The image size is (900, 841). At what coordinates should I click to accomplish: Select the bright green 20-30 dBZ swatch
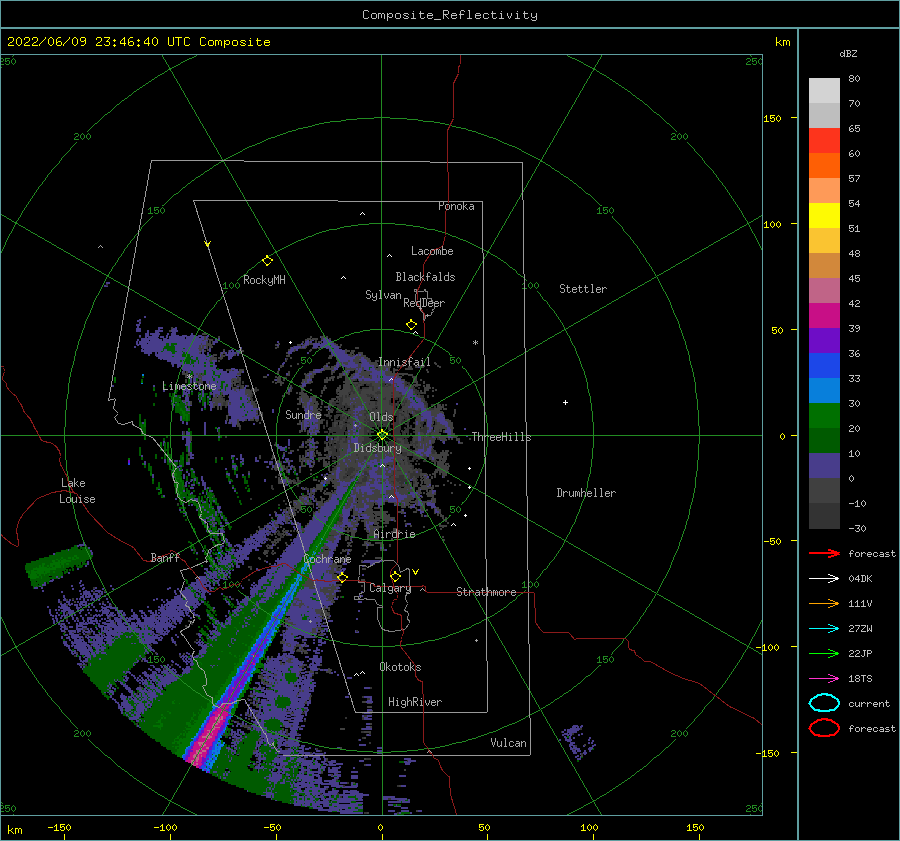(x=824, y=416)
